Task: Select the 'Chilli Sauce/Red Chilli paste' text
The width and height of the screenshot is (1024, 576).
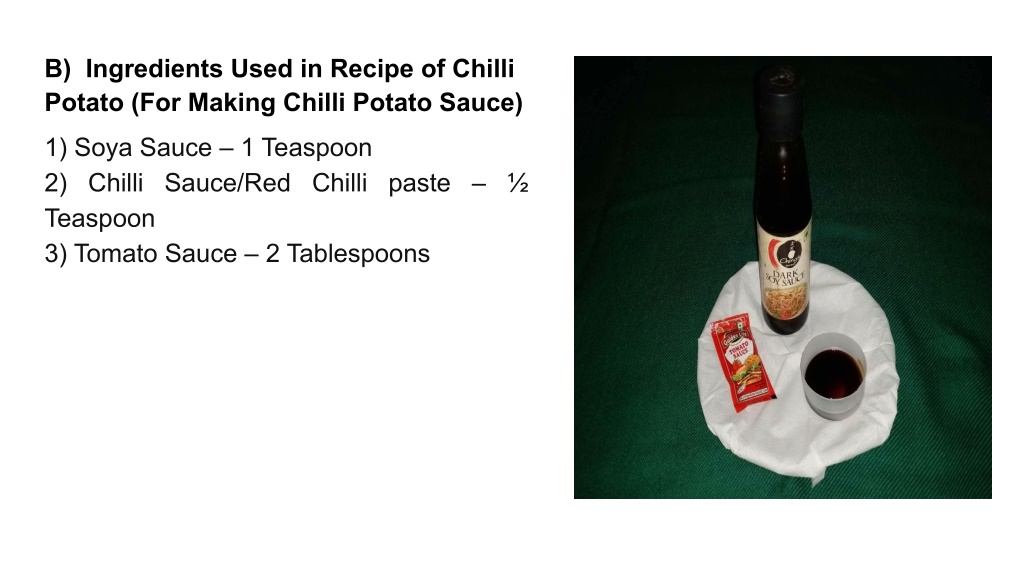Action: pos(269,184)
